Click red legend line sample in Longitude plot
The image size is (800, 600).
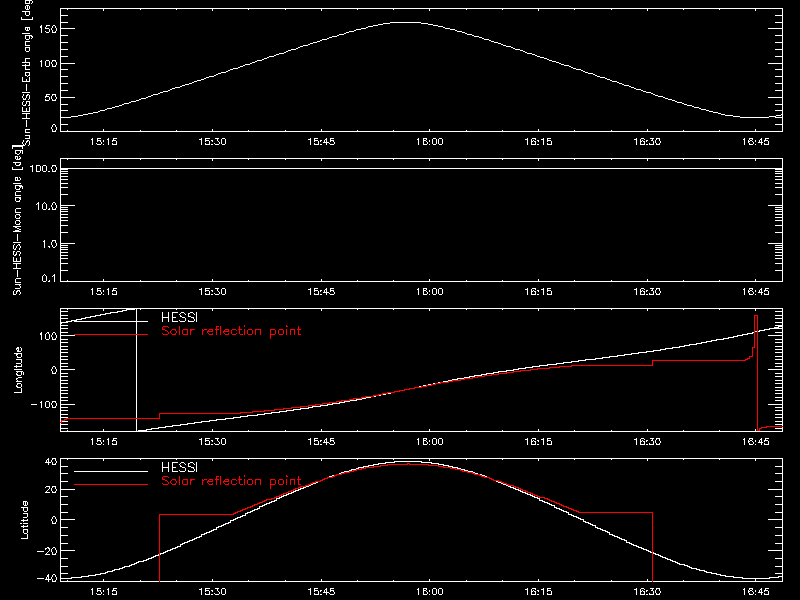tap(111, 334)
